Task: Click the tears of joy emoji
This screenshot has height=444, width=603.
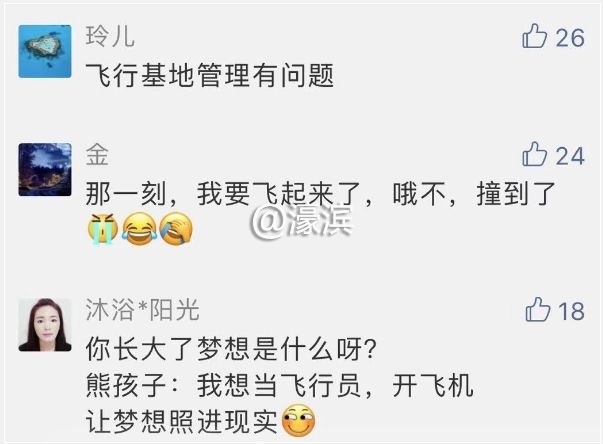Action: tap(139, 229)
